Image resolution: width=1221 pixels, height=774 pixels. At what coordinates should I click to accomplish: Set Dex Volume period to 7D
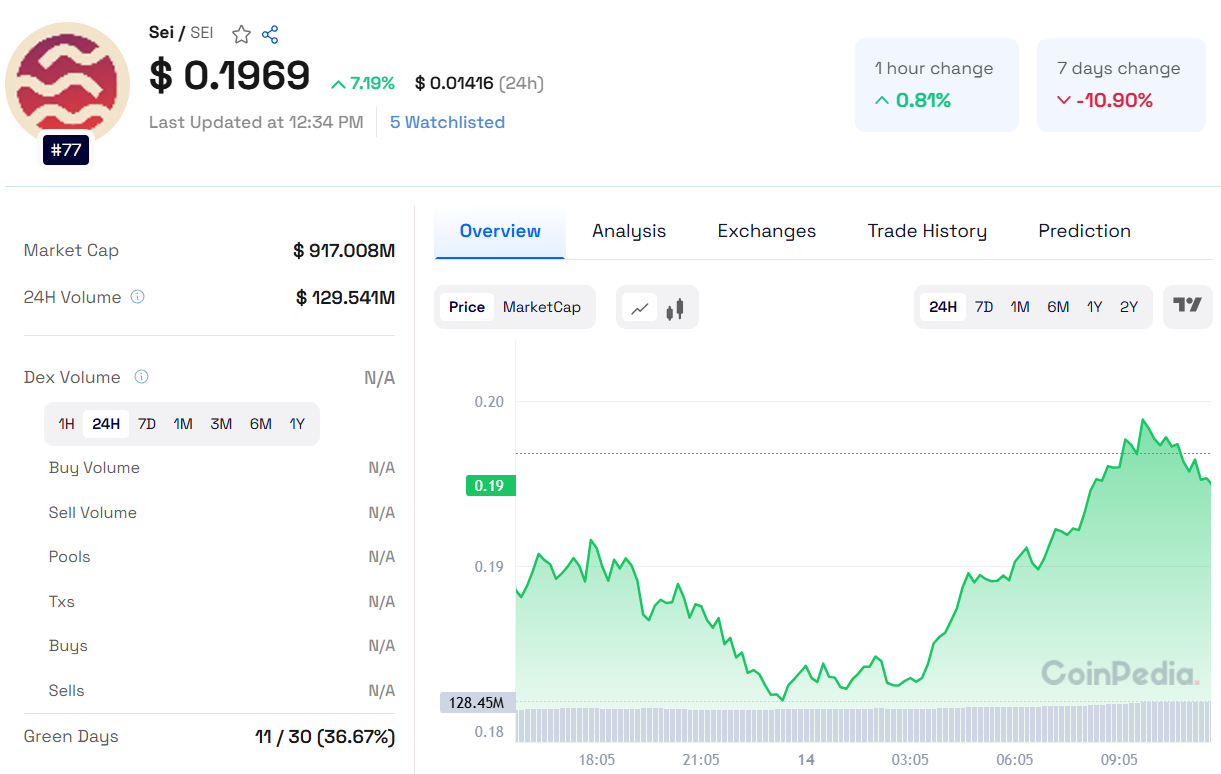147,424
